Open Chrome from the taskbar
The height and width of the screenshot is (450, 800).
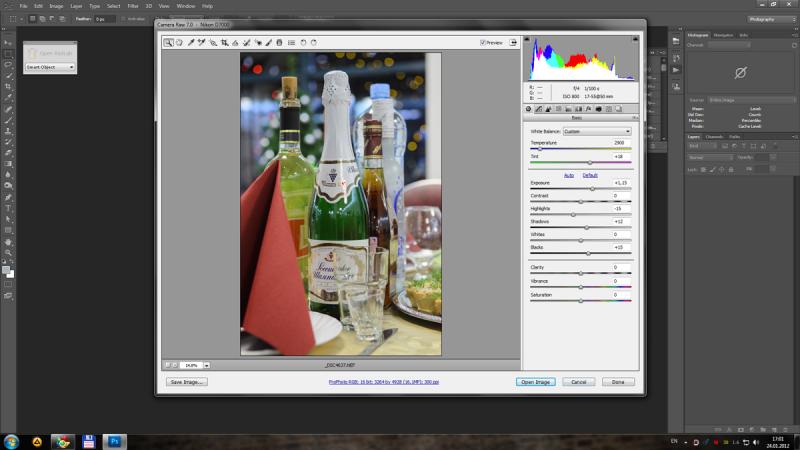63,442
